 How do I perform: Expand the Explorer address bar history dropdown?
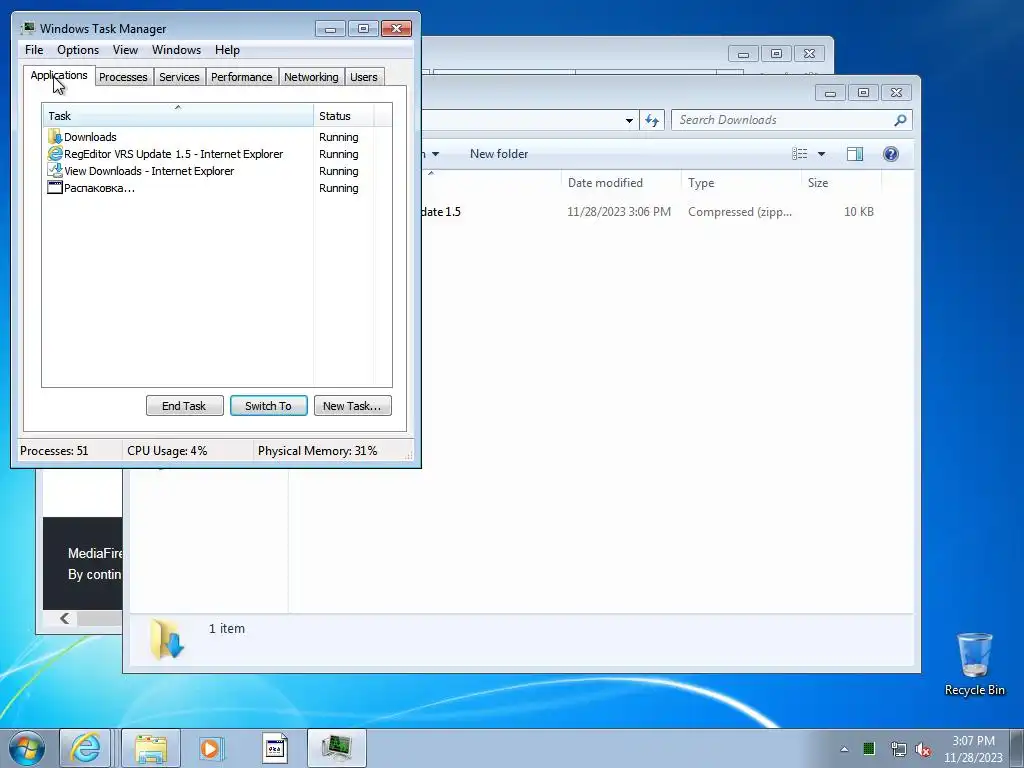tap(629, 120)
